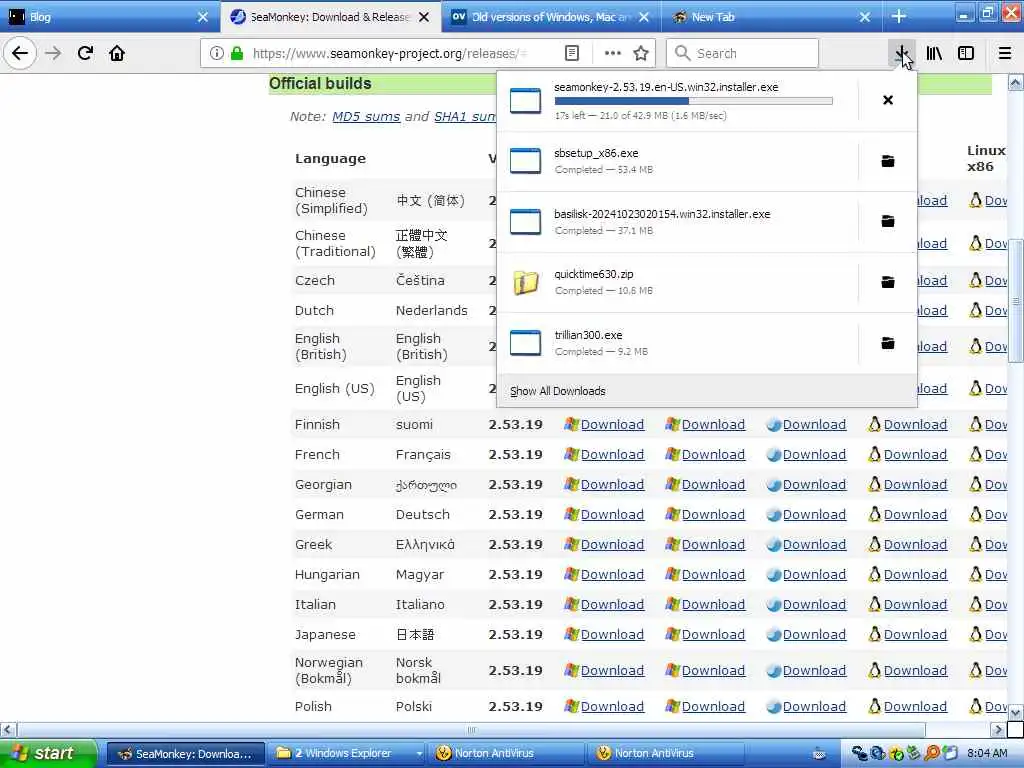The height and width of the screenshot is (768, 1024).
Task: Click the green padlock security icon
Action: tap(237, 53)
